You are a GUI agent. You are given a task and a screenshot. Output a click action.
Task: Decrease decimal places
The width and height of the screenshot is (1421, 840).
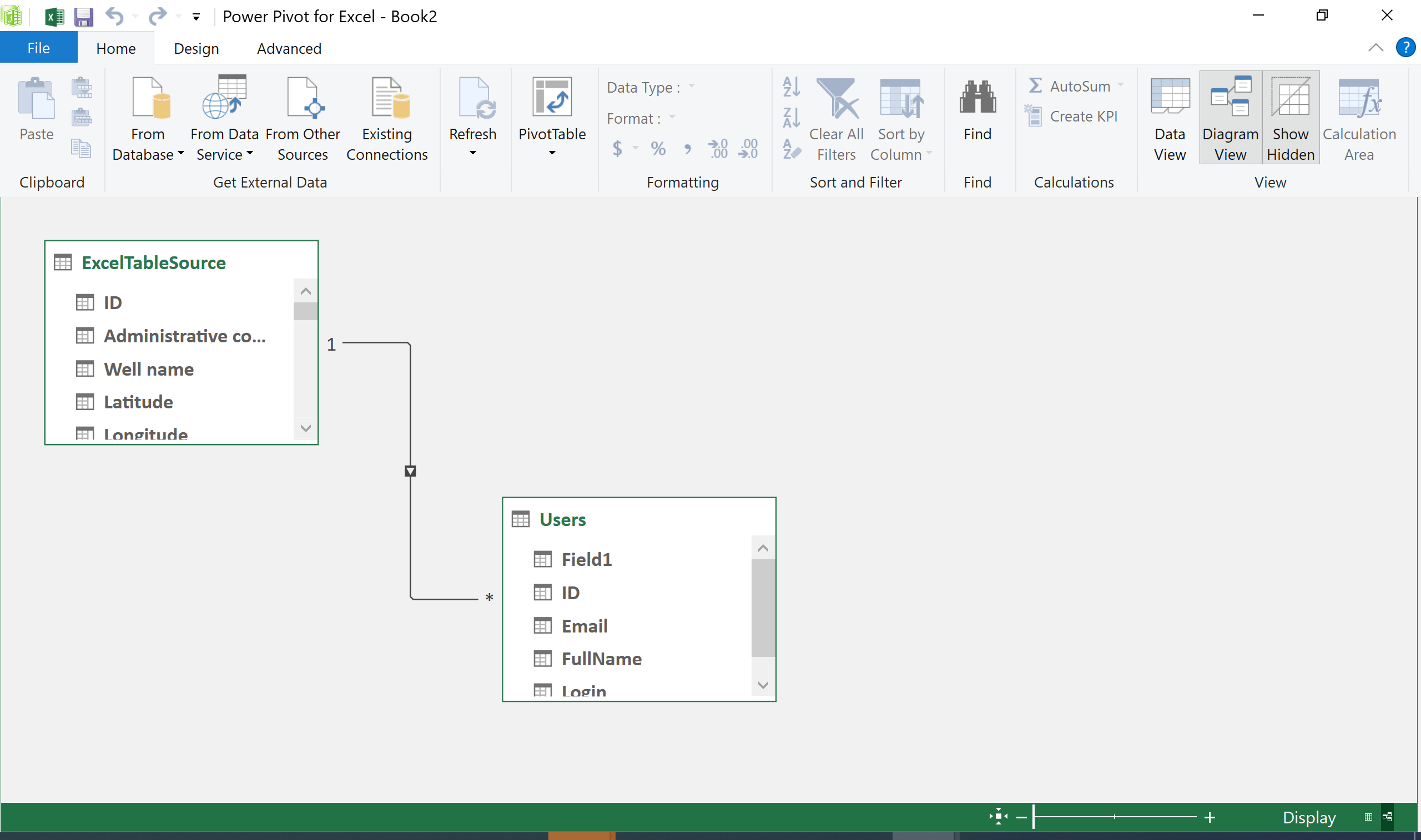[x=748, y=149]
